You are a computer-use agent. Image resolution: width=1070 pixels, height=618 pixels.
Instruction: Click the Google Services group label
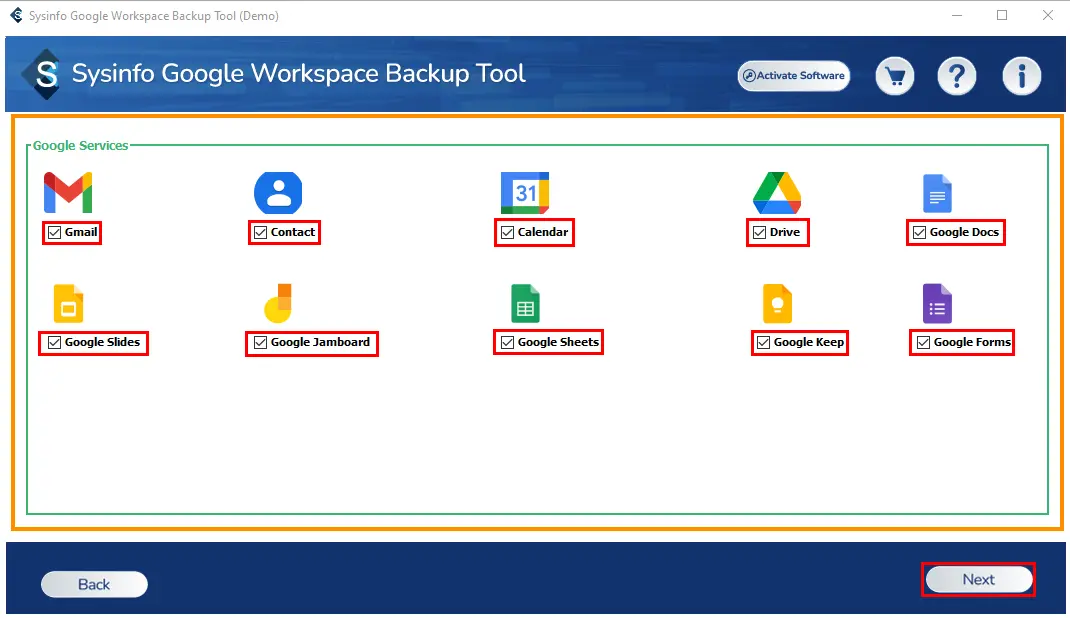(81, 145)
